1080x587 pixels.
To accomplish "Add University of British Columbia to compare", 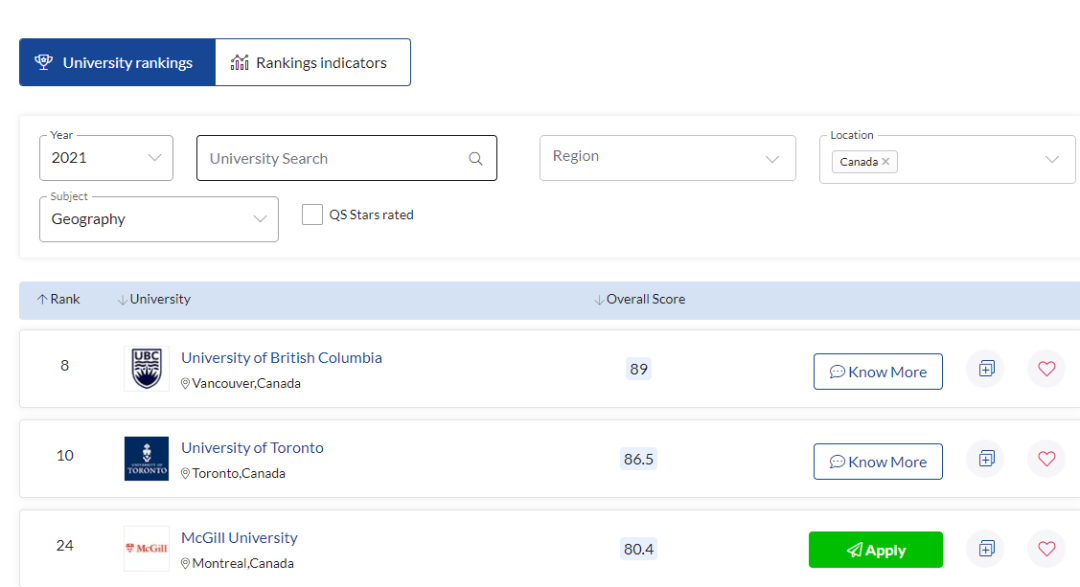I will tap(986, 369).
